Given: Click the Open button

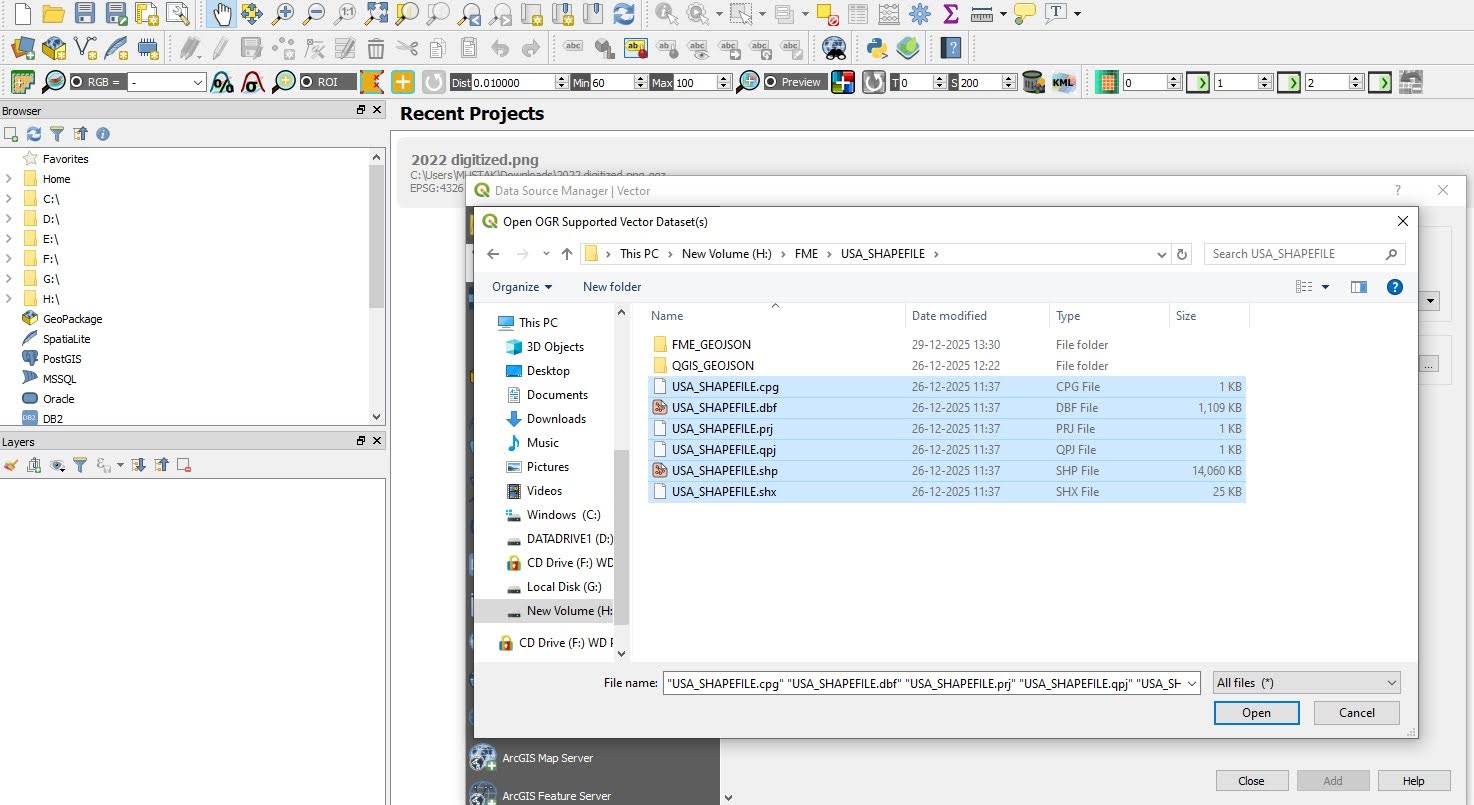Looking at the screenshot, I should pos(1256,713).
